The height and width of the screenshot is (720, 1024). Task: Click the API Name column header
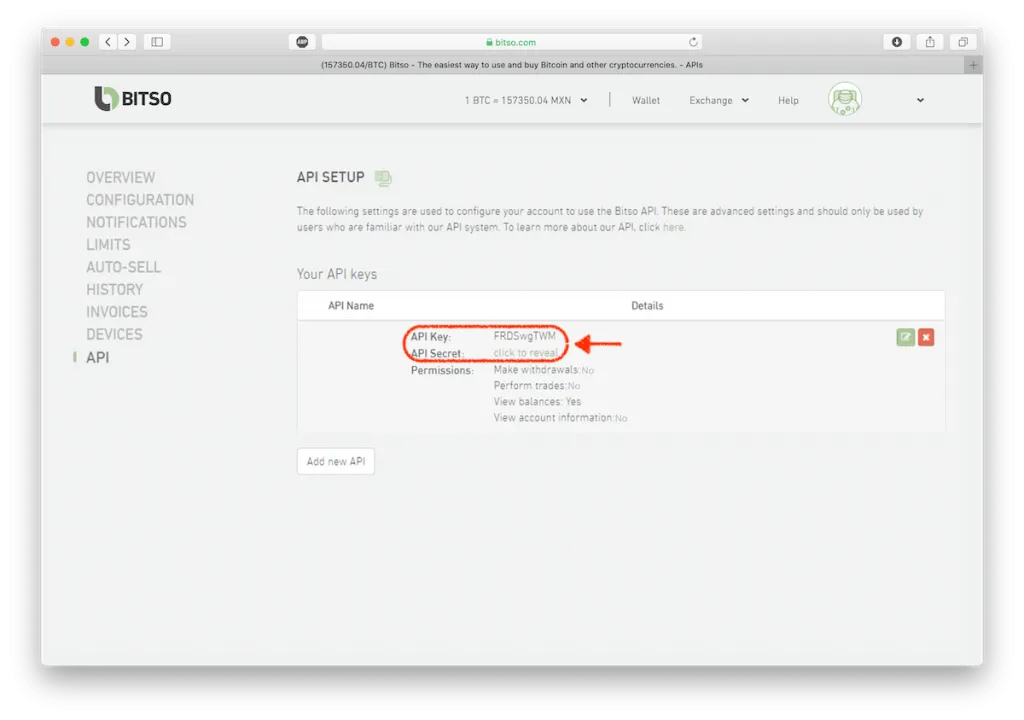click(351, 306)
